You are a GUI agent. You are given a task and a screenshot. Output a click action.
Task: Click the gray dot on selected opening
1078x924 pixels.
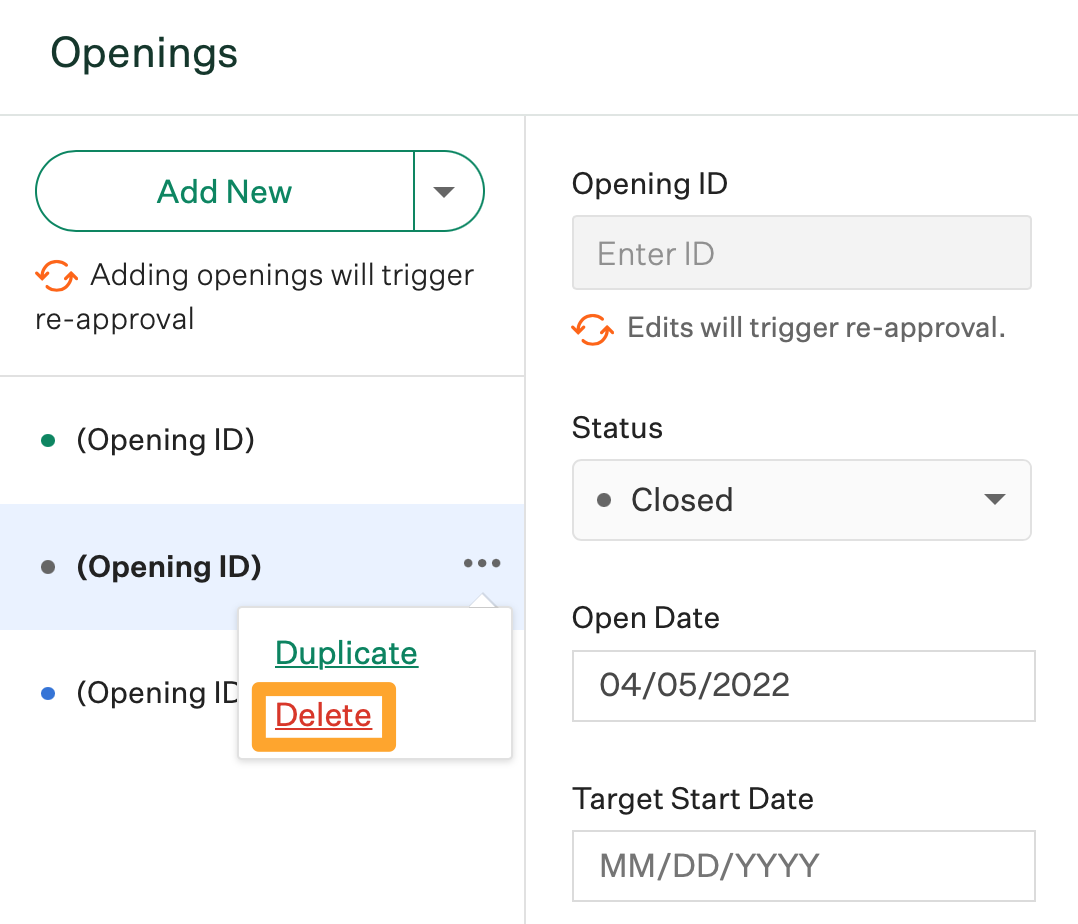click(x=47, y=567)
